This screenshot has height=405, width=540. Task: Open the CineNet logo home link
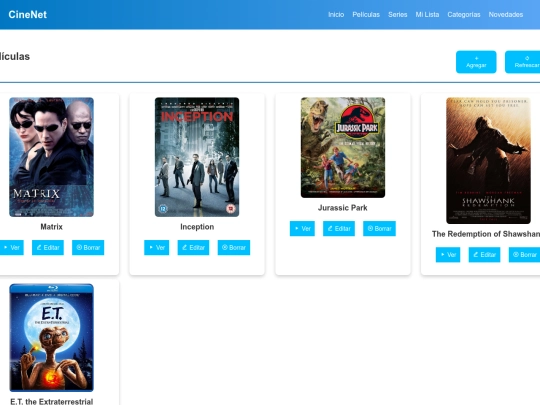click(28, 14)
